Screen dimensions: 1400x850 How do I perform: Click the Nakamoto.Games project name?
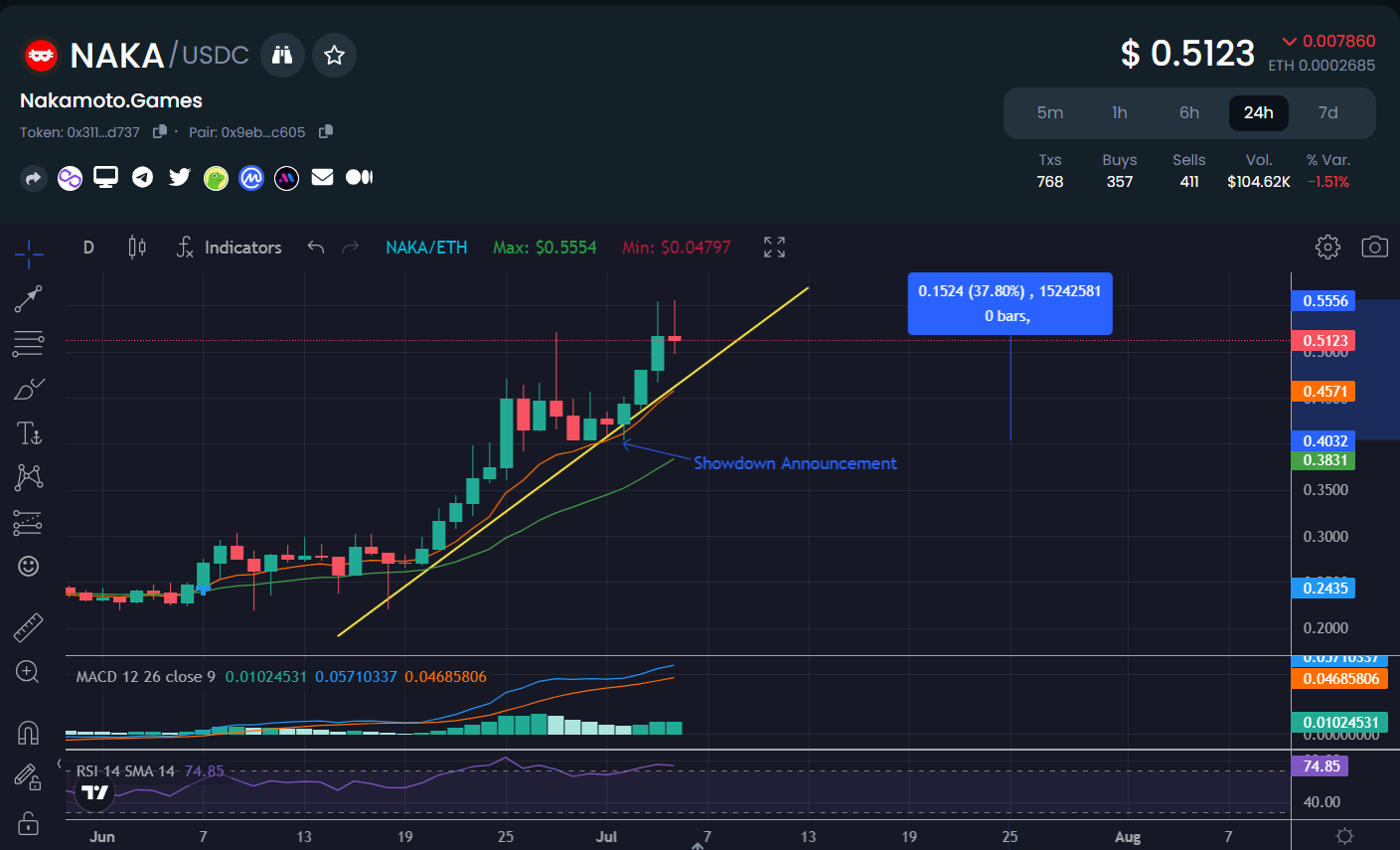pyautogui.click(x=111, y=100)
